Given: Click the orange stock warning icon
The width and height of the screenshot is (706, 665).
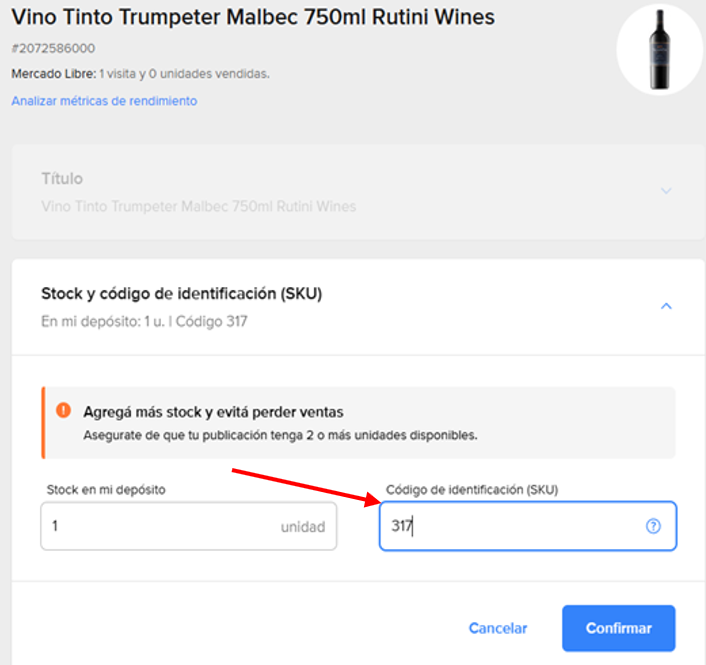Looking at the screenshot, I should 63,410.
